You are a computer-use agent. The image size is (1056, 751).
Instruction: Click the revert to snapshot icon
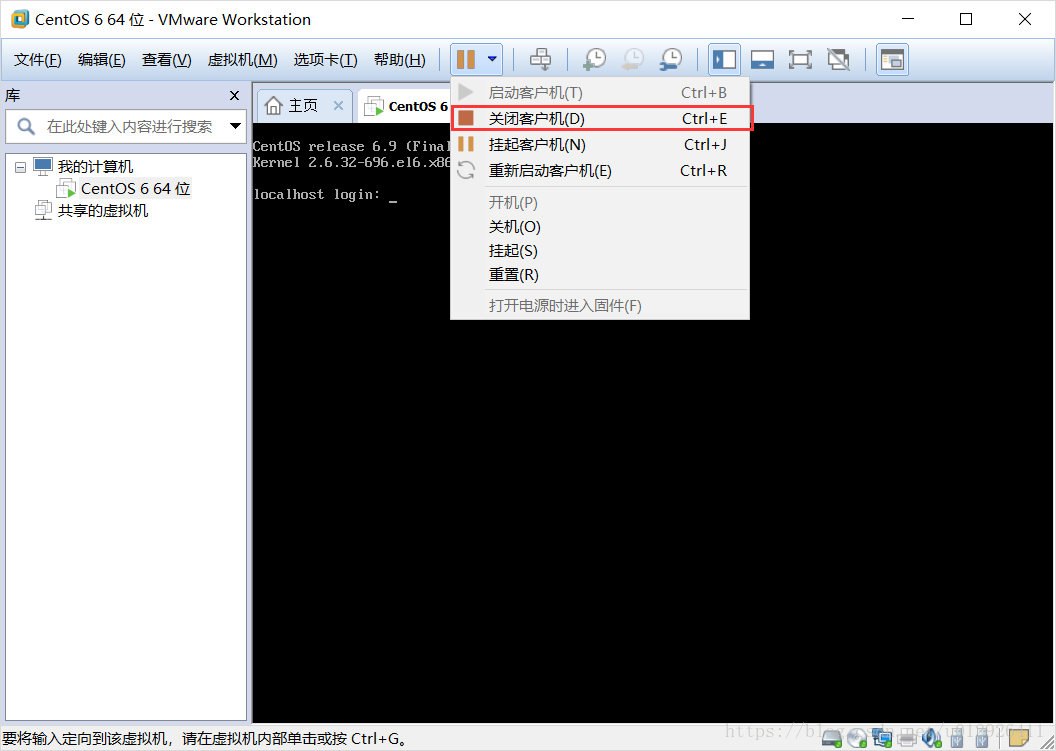(632, 59)
